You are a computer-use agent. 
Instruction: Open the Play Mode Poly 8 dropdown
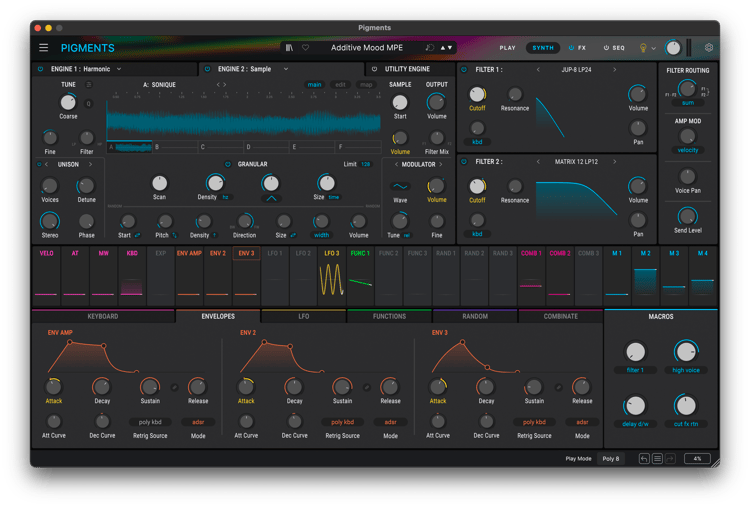610,459
